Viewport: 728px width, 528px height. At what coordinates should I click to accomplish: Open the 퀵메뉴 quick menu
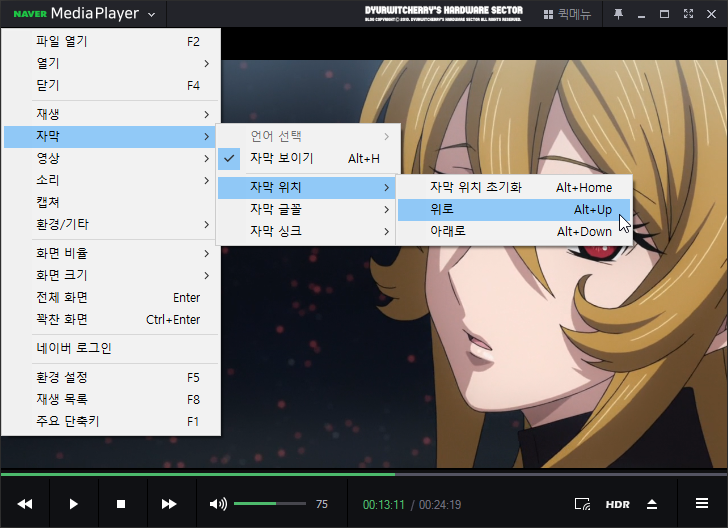[x=567, y=14]
